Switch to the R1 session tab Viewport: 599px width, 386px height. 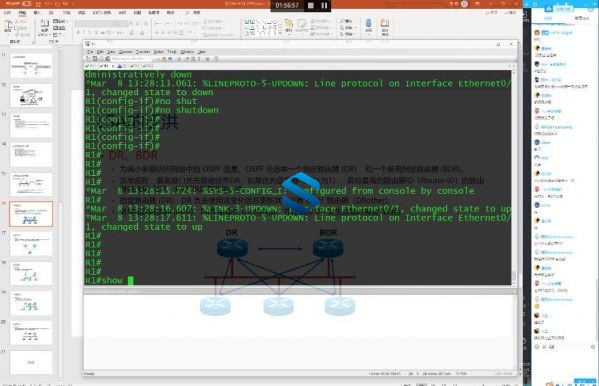point(104,66)
